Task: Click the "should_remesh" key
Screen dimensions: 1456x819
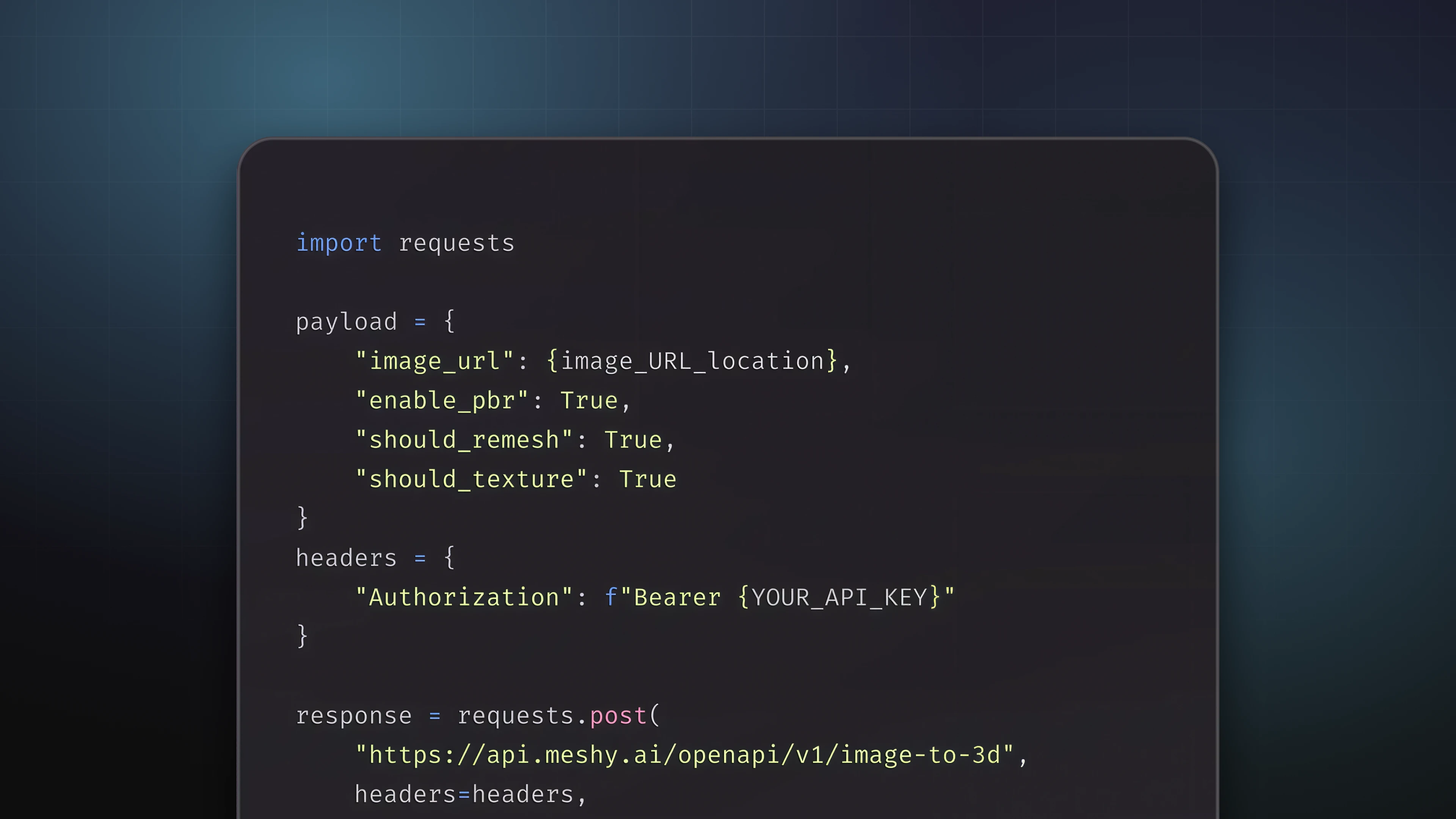Action: 463,440
